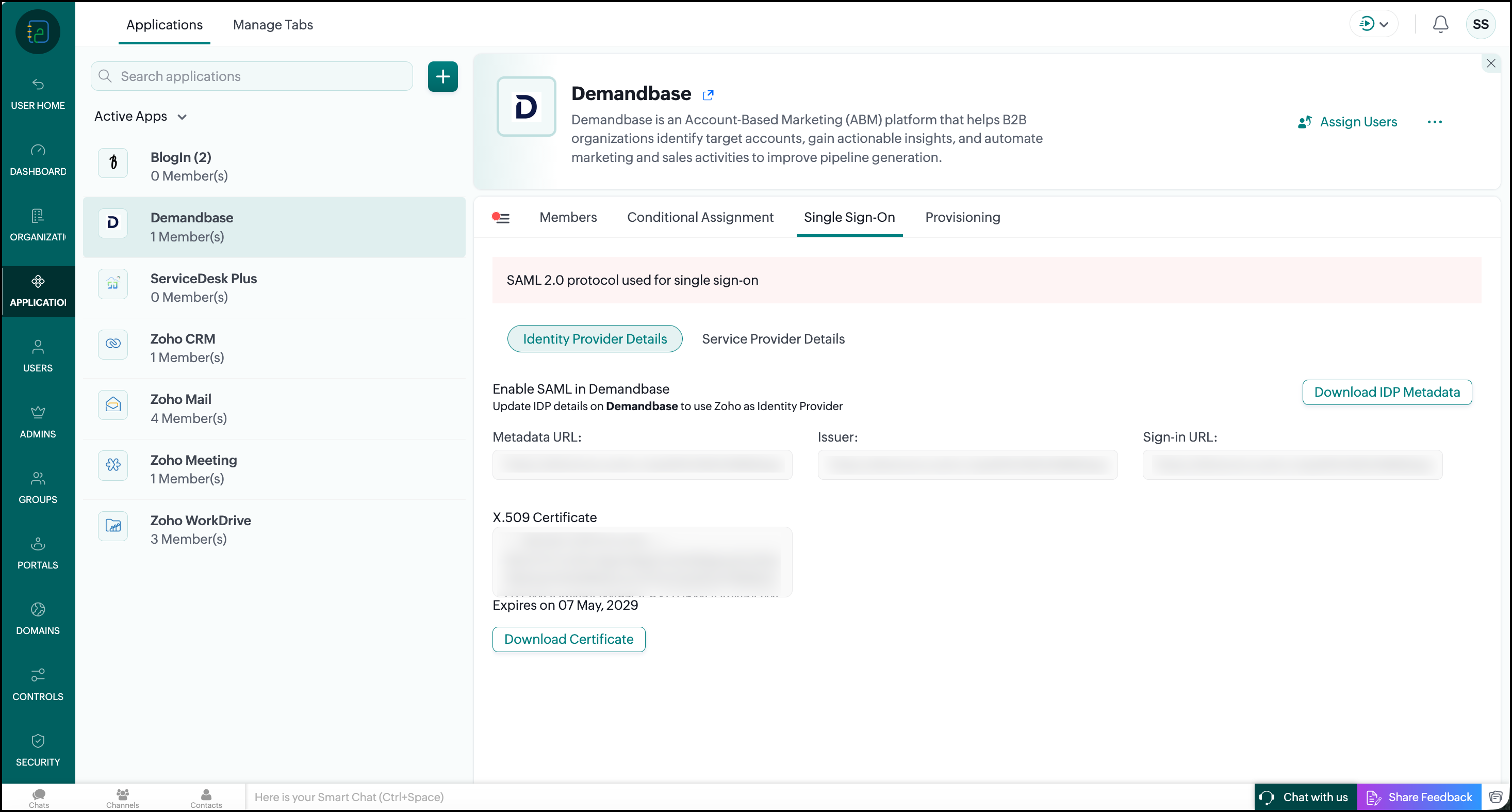Click Assign Users
Image resolution: width=1512 pixels, height=812 pixels.
(x=1347, y=122)
